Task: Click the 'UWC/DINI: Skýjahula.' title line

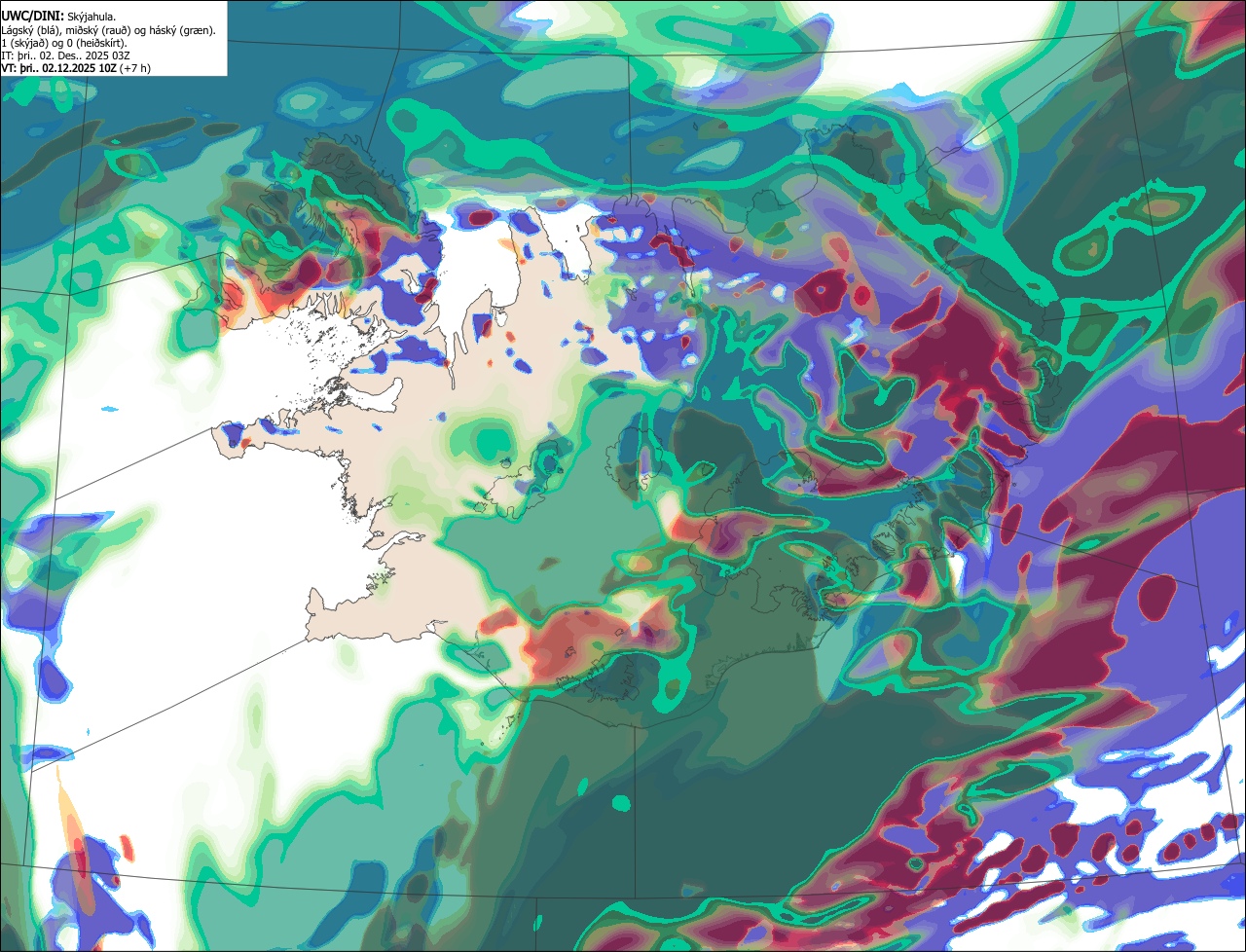Action: pos(58,17)
